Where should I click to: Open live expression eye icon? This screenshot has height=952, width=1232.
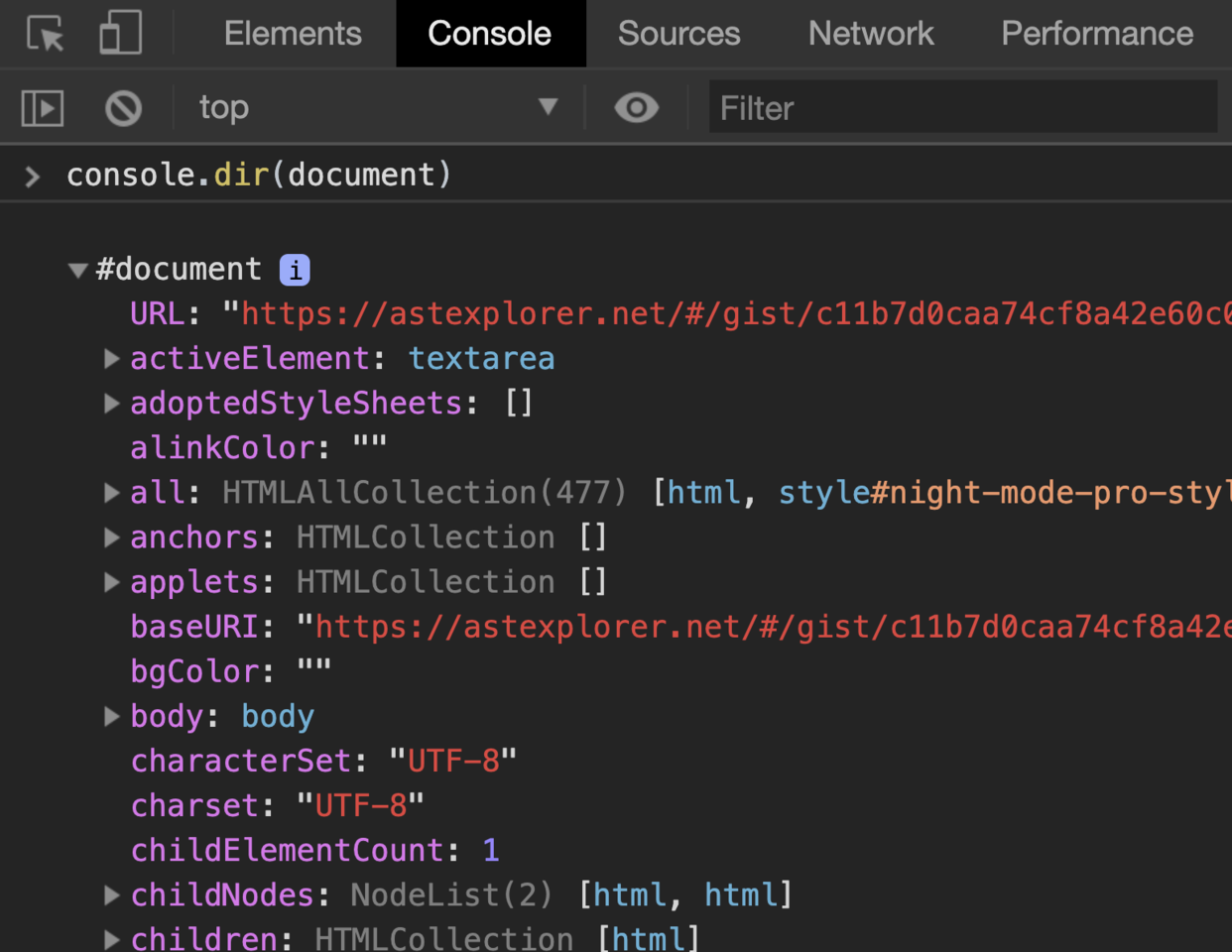coord(636,107)
